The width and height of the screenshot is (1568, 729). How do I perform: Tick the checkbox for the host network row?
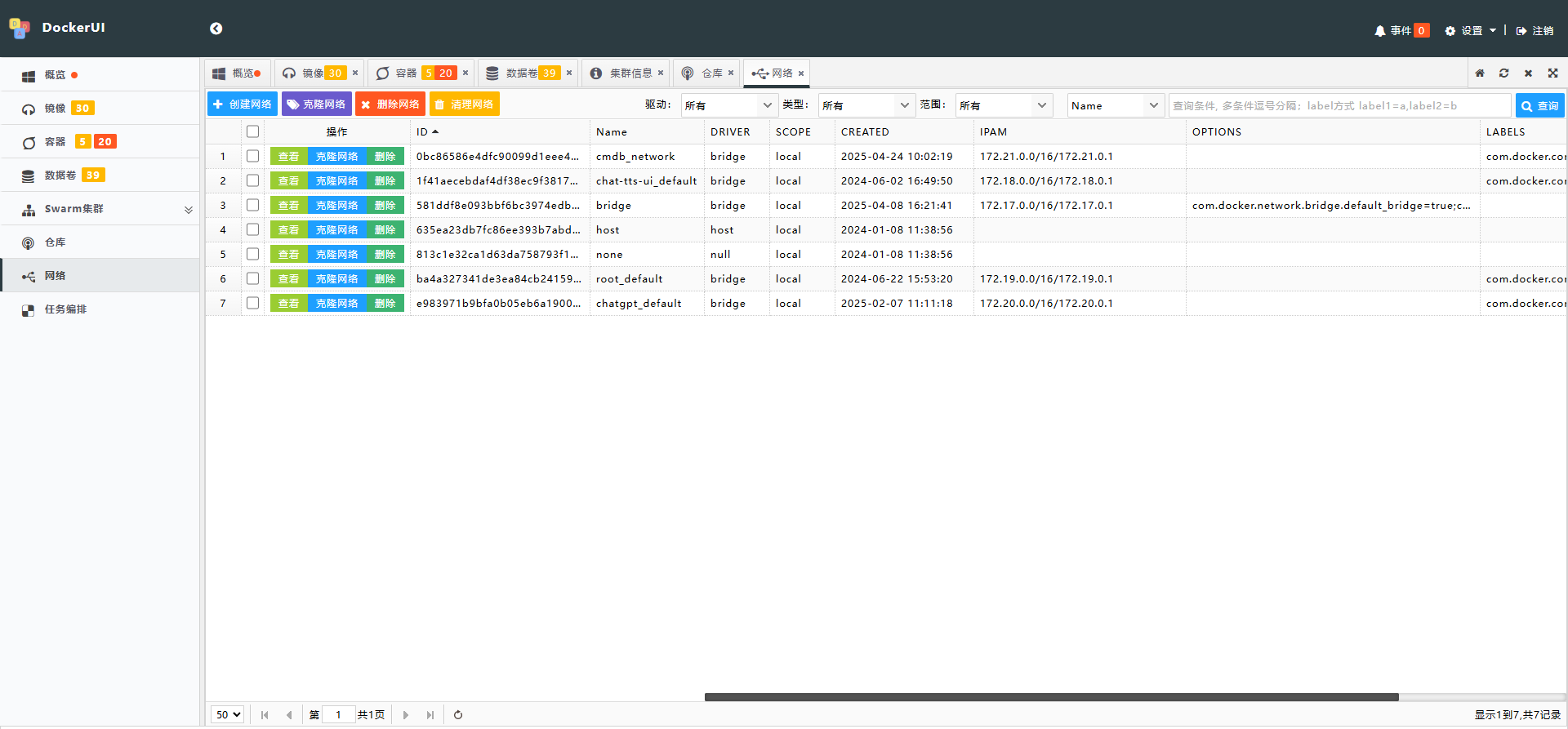click(x=253, y=229)
